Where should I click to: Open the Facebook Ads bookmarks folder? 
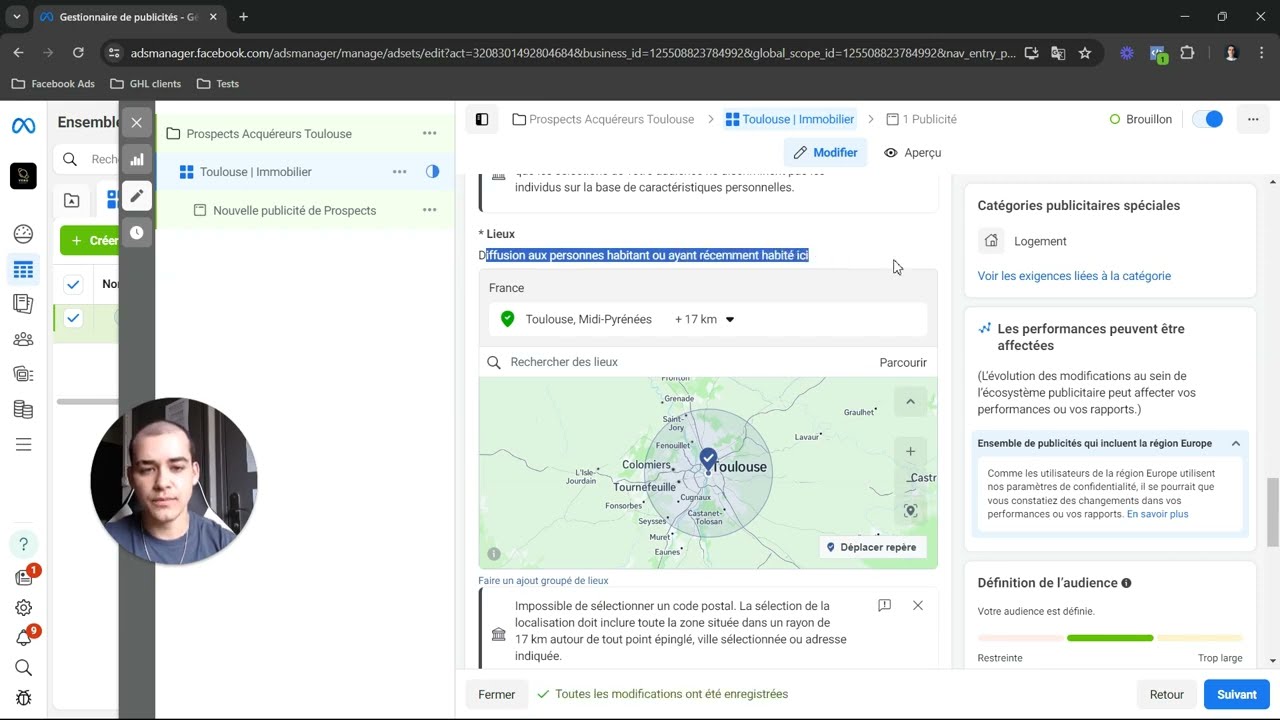pyautogui.click(x=53, y=84)
